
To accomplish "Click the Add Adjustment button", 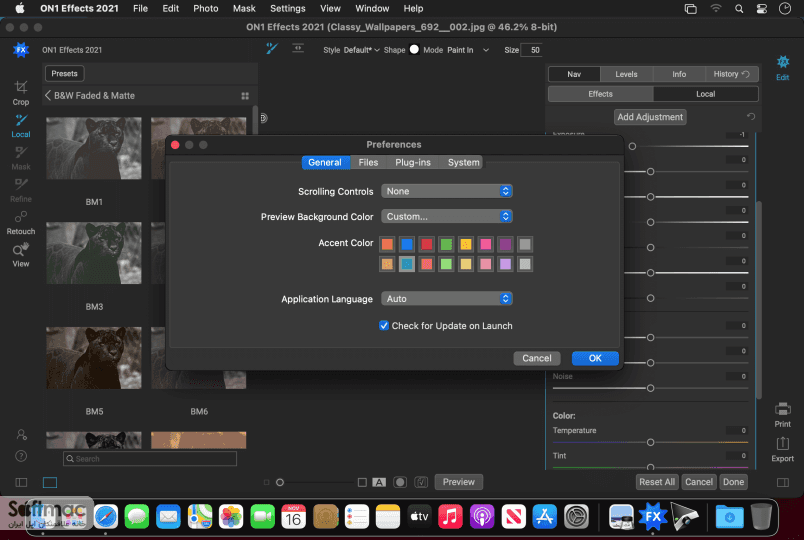I will point(650,117).
